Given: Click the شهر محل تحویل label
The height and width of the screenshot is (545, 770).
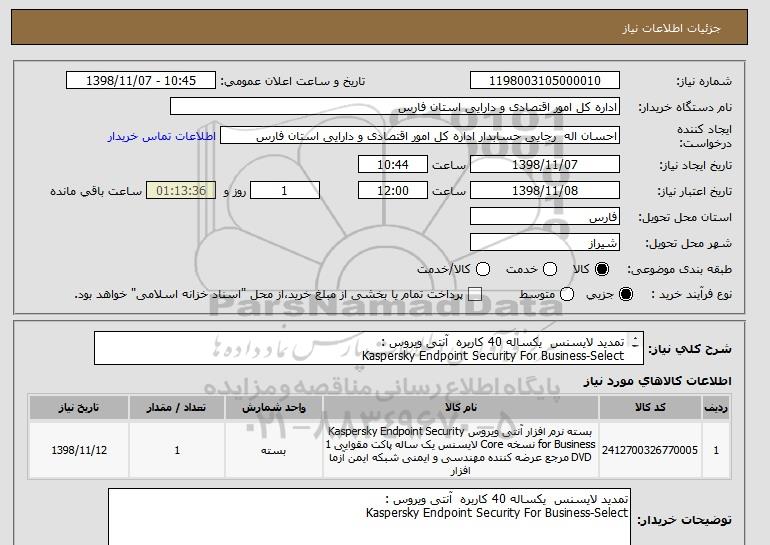Looking at the screenshot, I should pyautogui.click(x=688, y=243).
